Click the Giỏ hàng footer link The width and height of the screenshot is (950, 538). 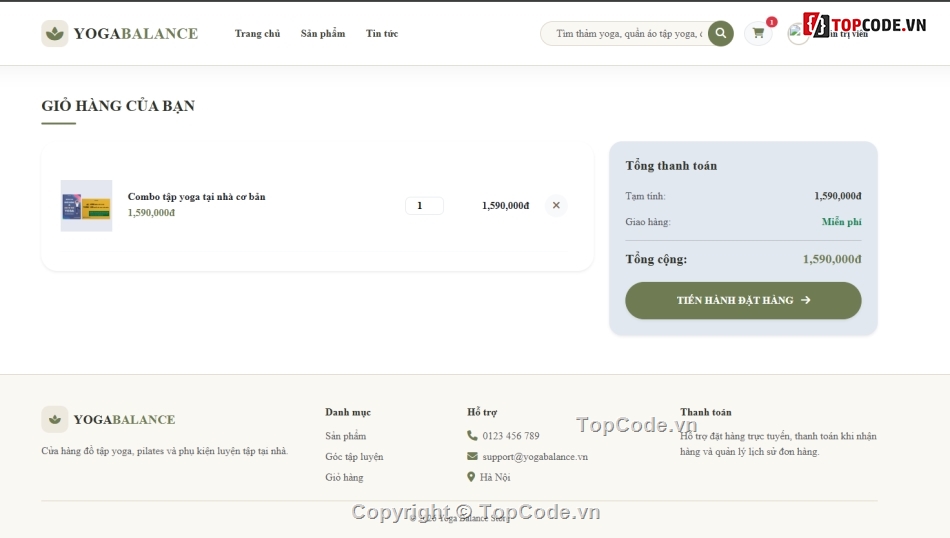click(344, 477)
